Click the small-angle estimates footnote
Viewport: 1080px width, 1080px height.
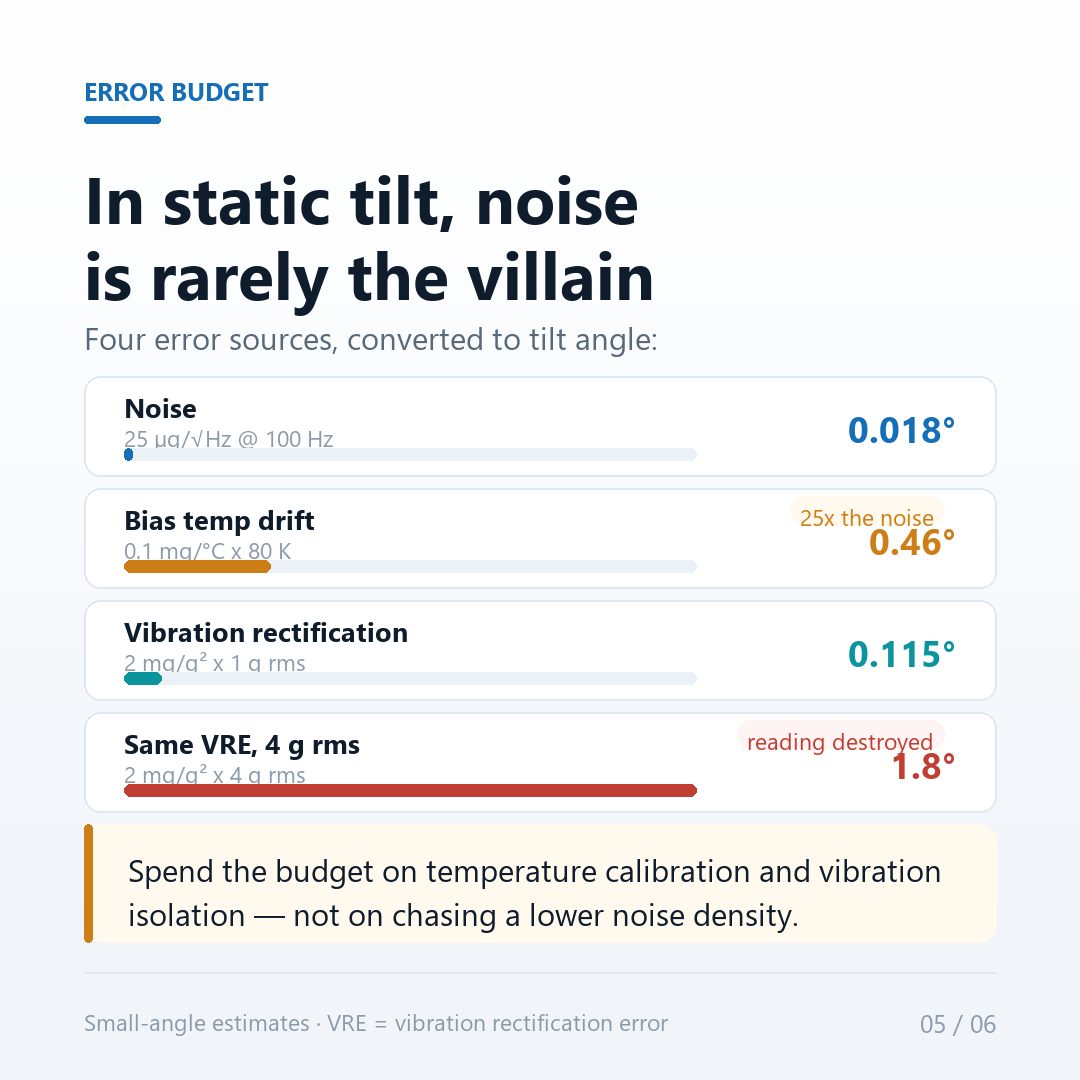(x=376, y=1024)
